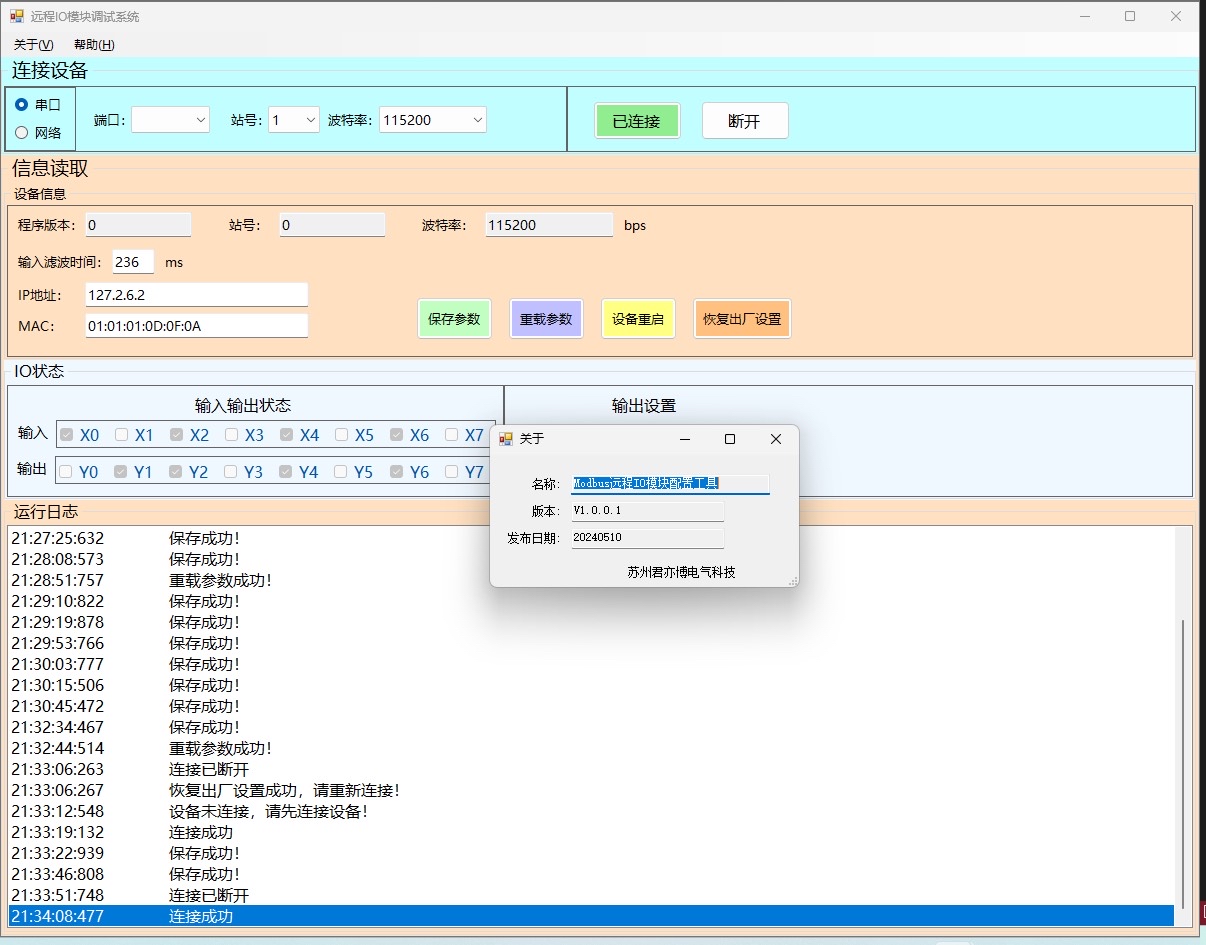Click the 版本 field showing V1.0.0.1
Image resolution: width=1206 pixels, height=945 pixels.
647,511
